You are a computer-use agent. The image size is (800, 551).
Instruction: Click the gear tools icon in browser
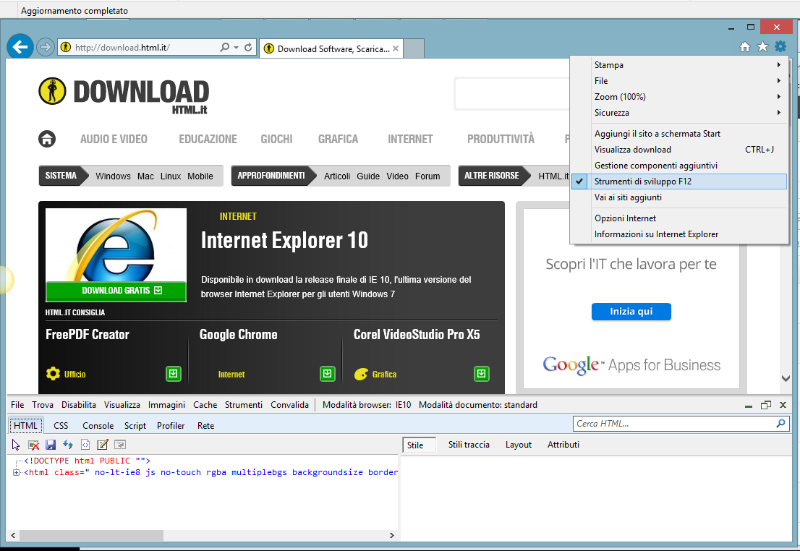(780, 47)
